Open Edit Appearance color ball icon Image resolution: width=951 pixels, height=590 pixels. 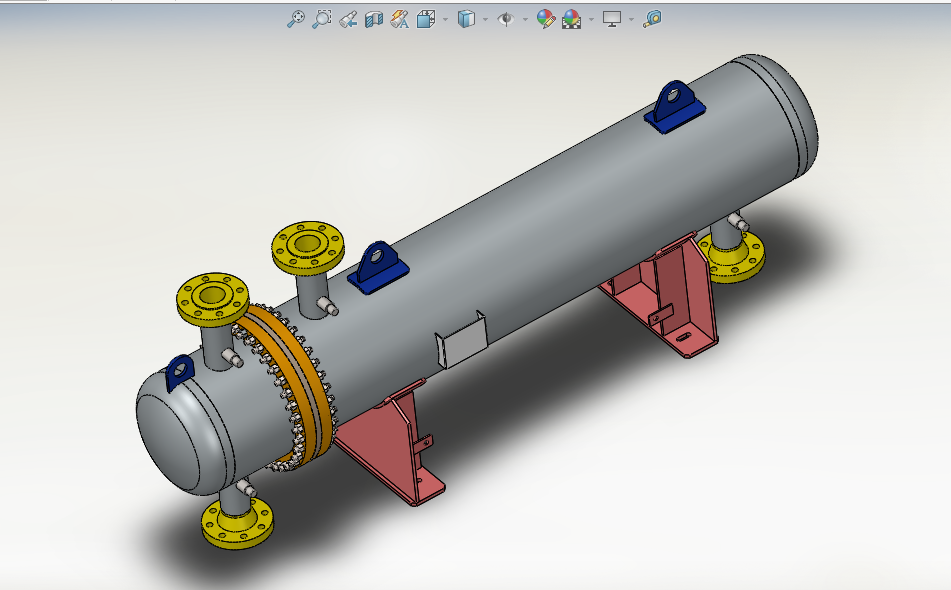546,18
